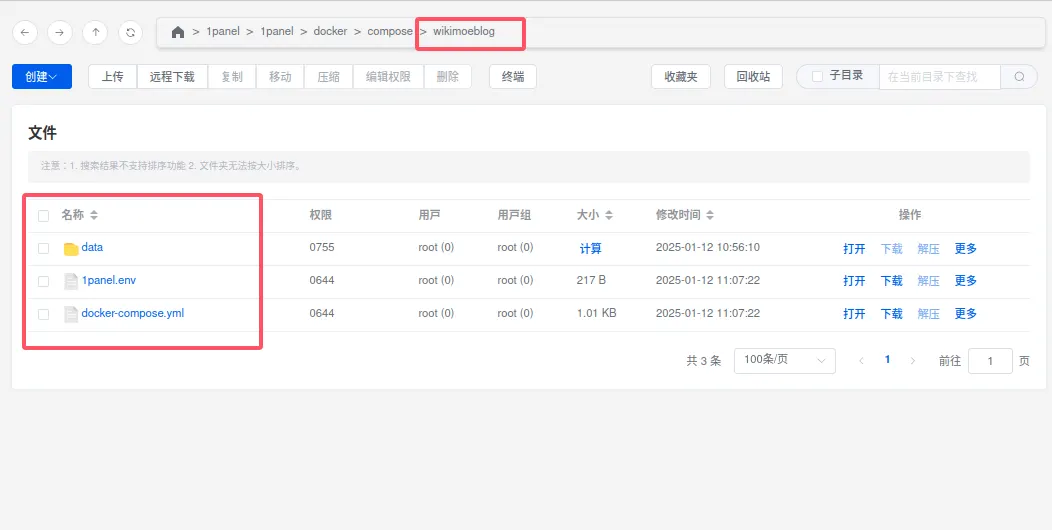Open the 收藏夹 favorites
The width and height of the screenshot is (1052, 530).
tap(681, 76)
